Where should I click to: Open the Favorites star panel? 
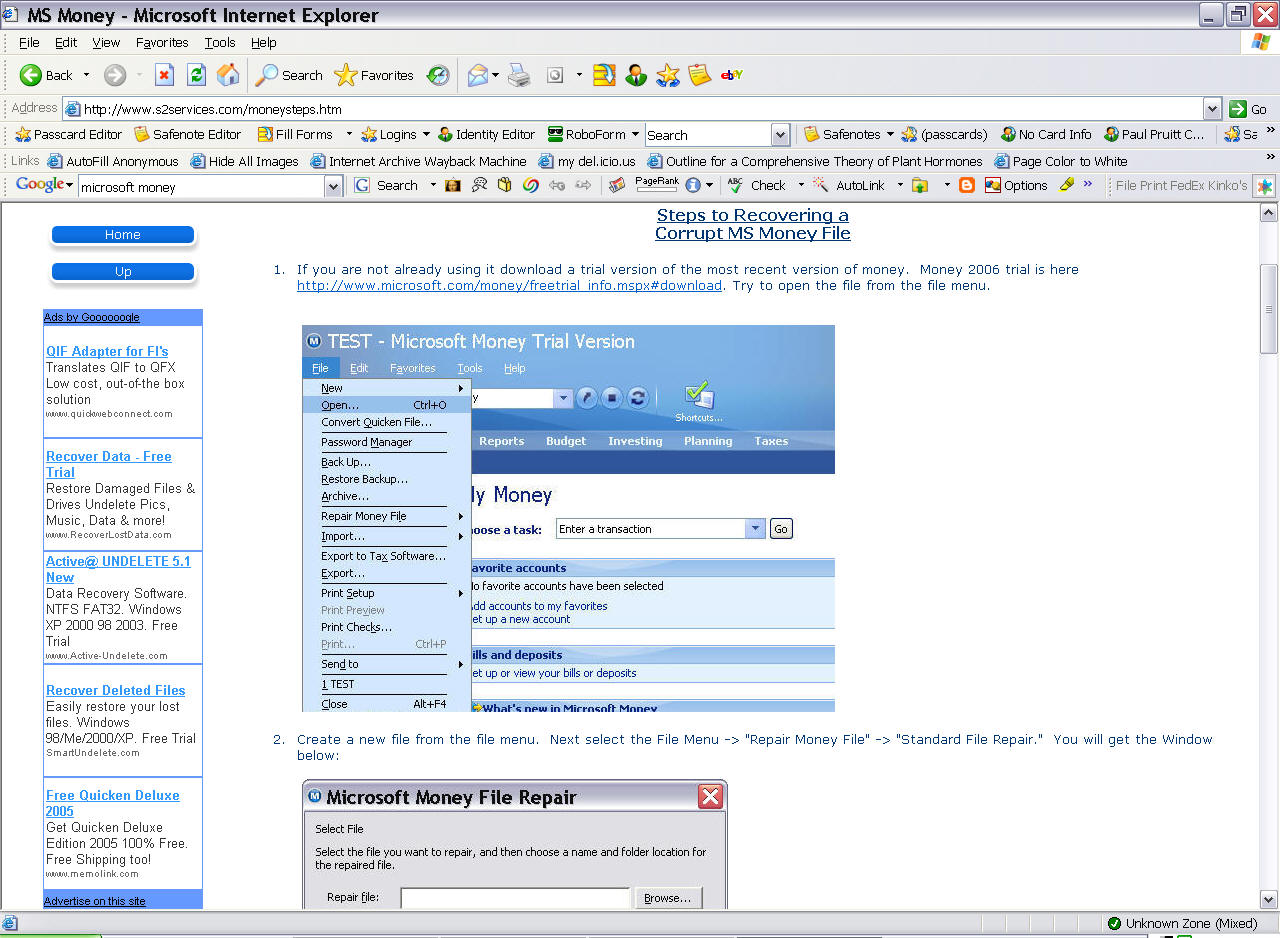tap(373, 75)
